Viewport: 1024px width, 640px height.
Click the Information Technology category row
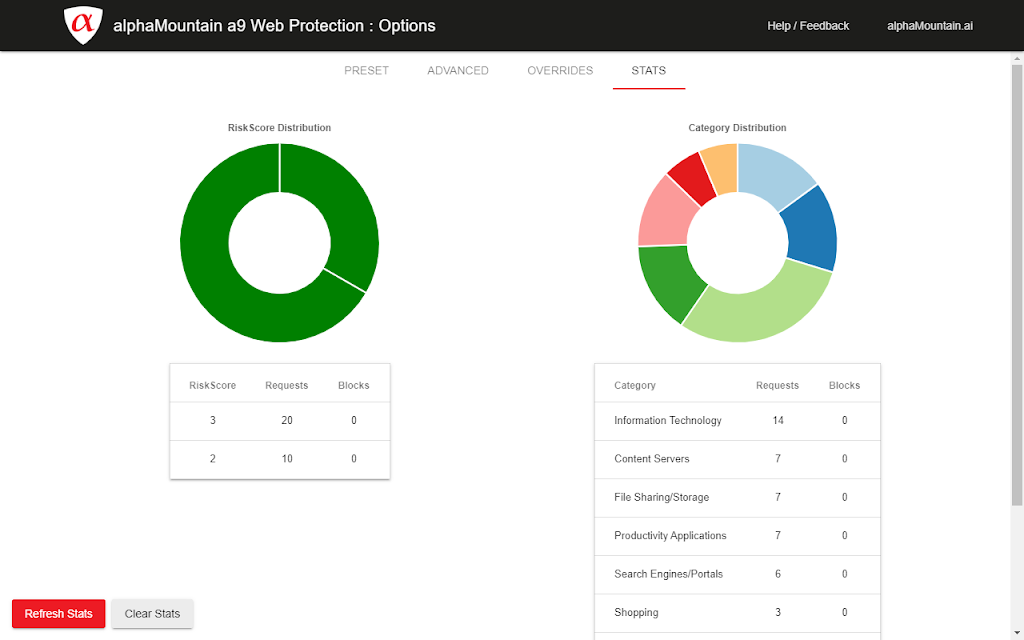pos(737,421)
